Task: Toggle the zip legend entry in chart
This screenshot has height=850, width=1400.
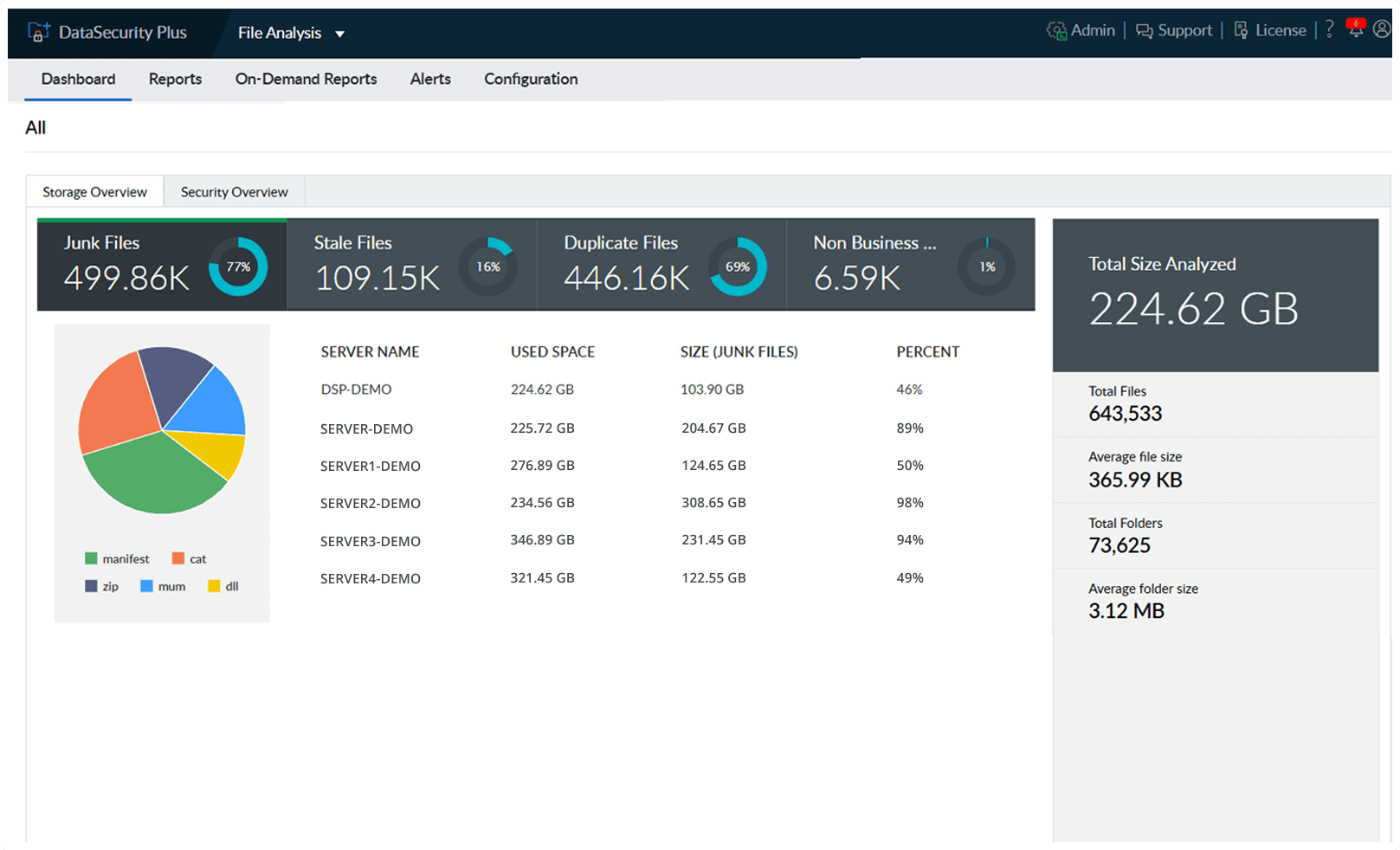Action: click(x=102, y=587)
